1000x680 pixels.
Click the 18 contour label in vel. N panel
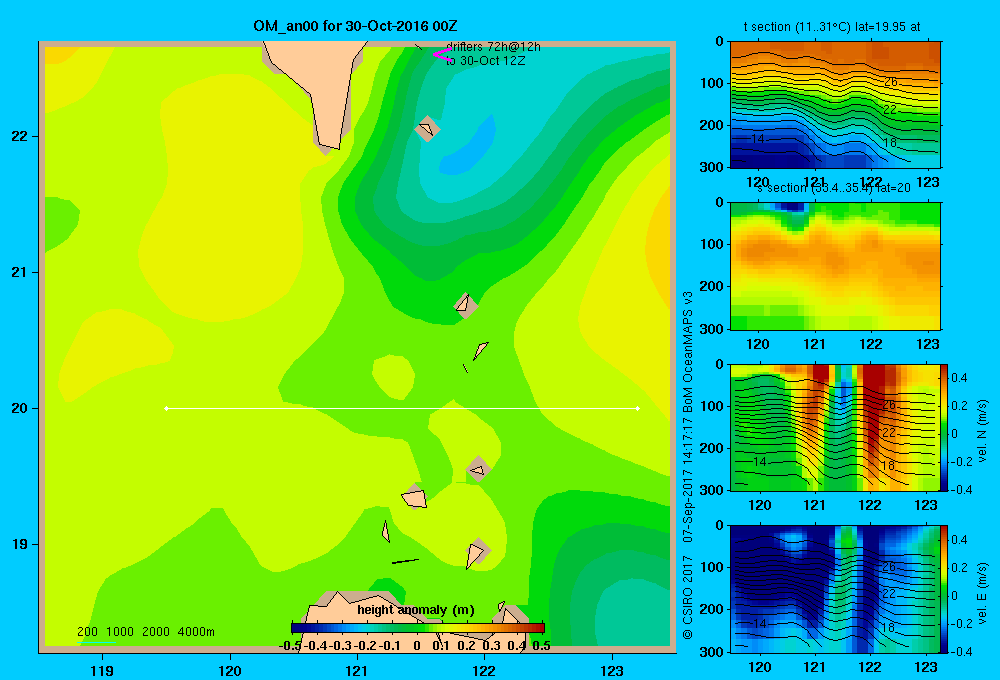tap(888, 466)
